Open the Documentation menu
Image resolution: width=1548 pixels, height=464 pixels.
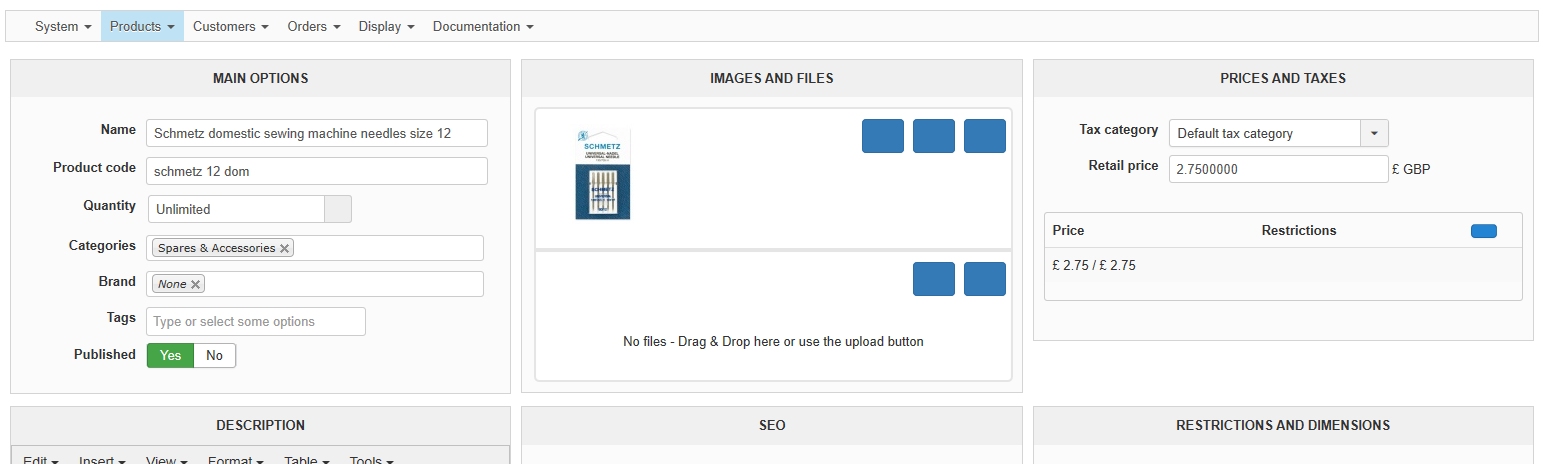pyautogui.click(x=483, y=26)
